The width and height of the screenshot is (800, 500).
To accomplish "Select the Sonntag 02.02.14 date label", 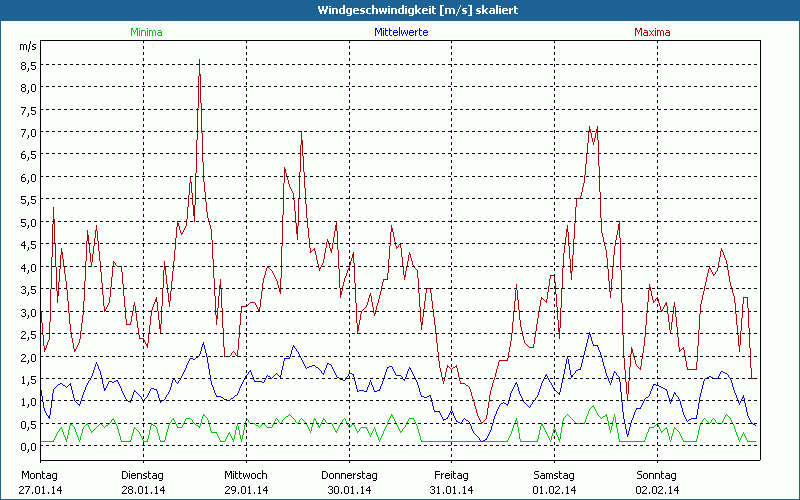I will tap(658, 482).
